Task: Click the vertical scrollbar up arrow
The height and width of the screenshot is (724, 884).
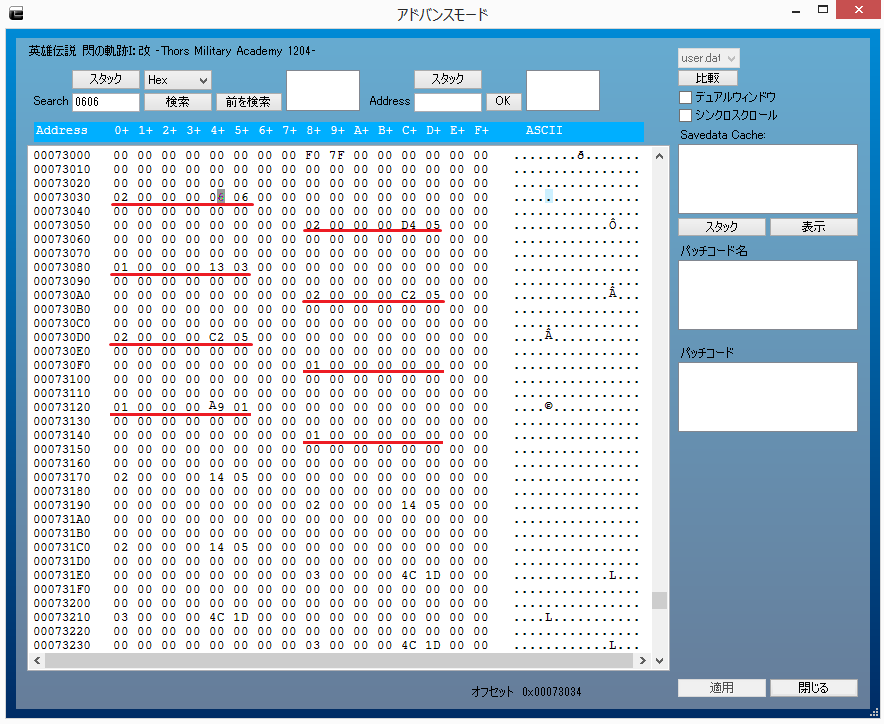Action: (x=659, y=155)
